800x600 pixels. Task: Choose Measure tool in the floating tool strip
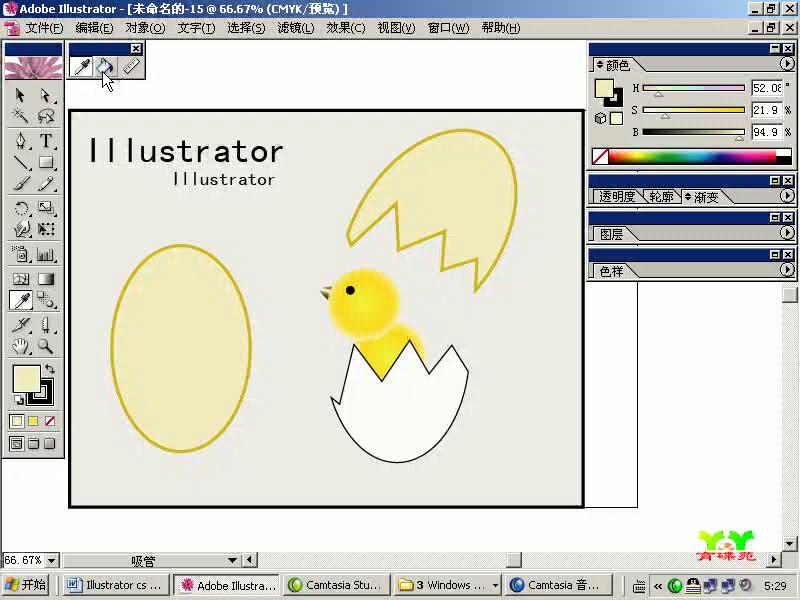click(131, 66)
